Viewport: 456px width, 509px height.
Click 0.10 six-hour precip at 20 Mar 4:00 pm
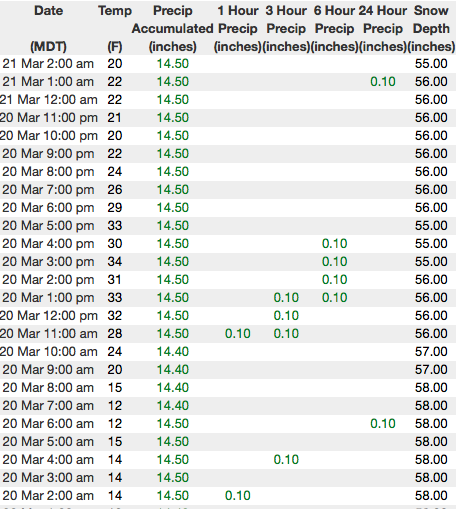pyautogui.click(x=334, y=244)
